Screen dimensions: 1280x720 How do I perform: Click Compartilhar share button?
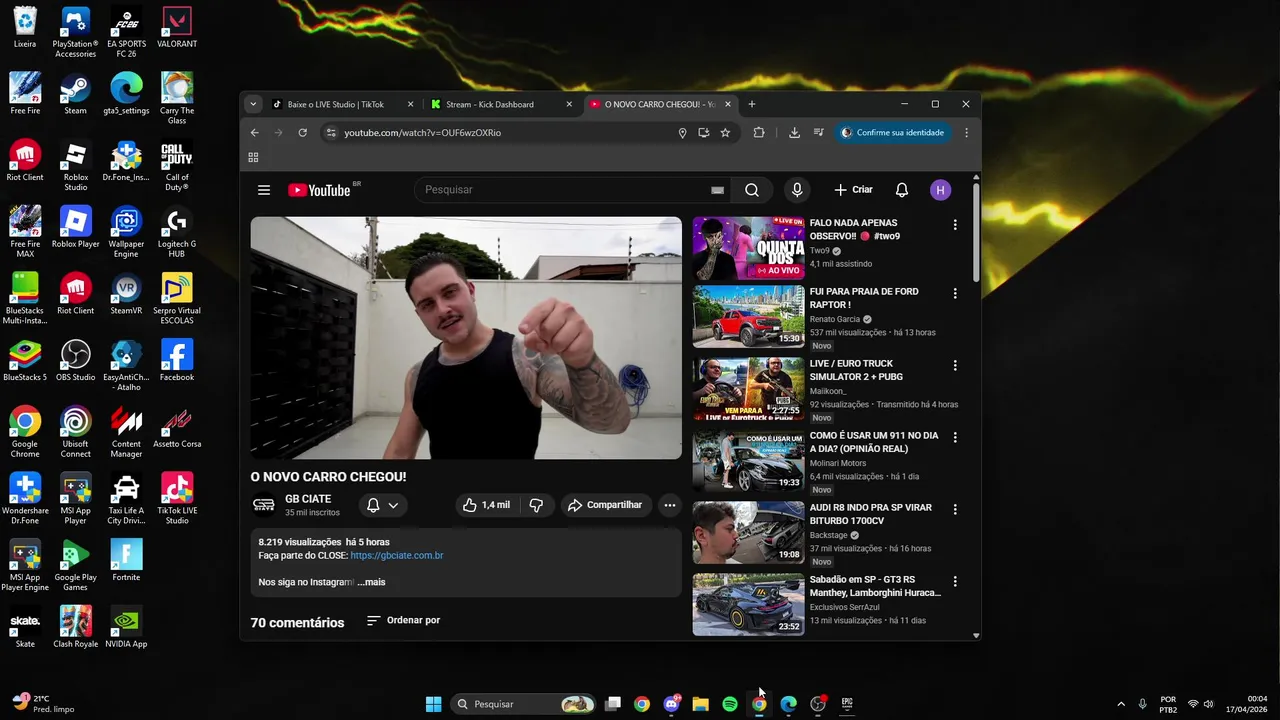(x=606, y=505)
